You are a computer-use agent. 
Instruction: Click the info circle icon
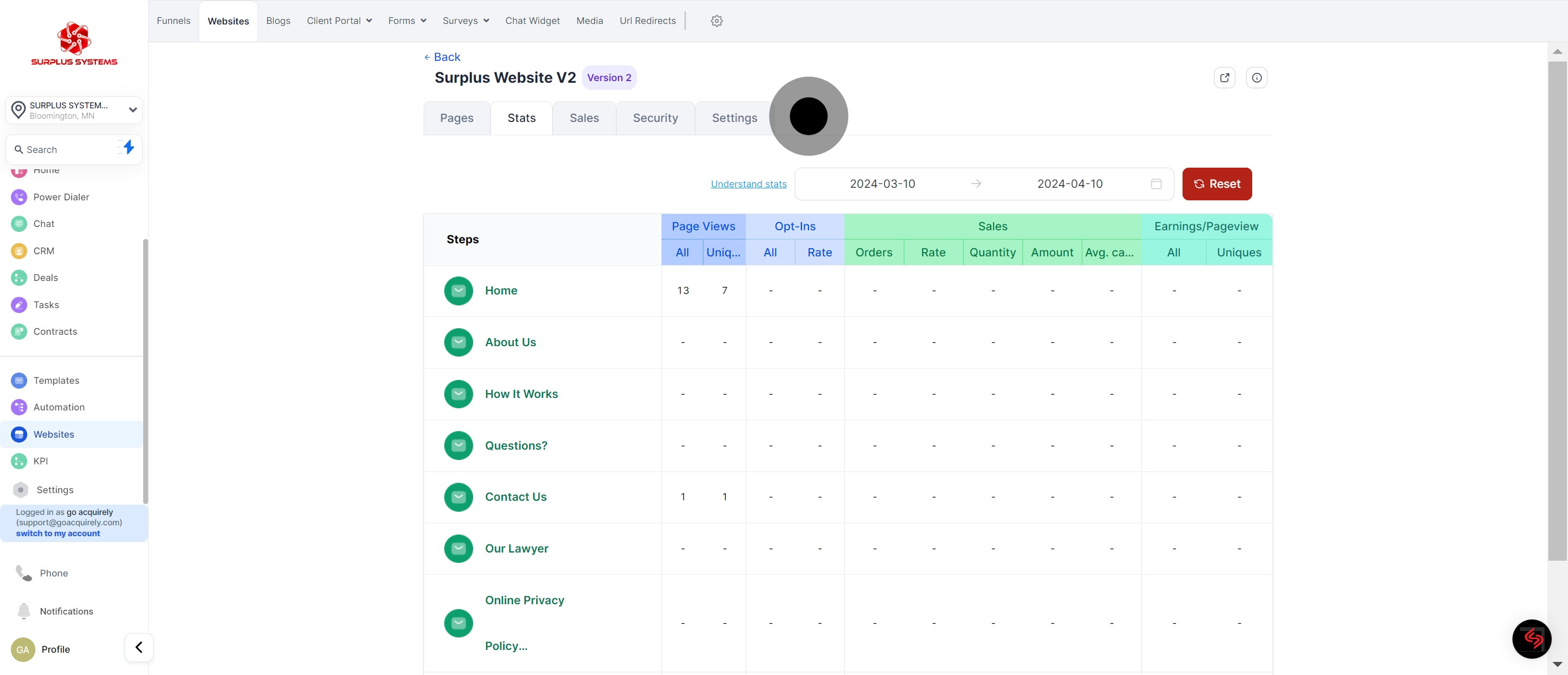point(1257,77)
